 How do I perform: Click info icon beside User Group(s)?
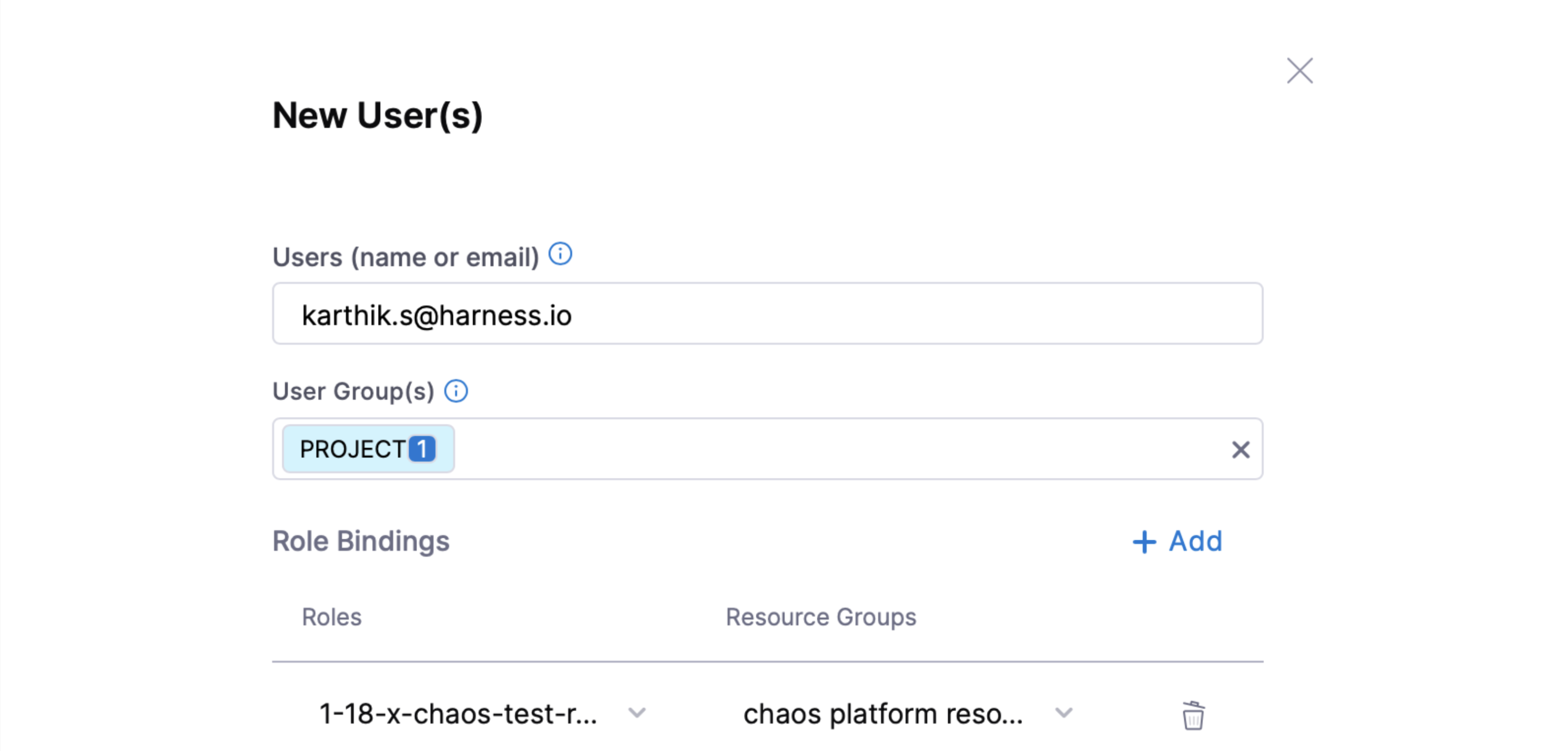coord(456,391)
